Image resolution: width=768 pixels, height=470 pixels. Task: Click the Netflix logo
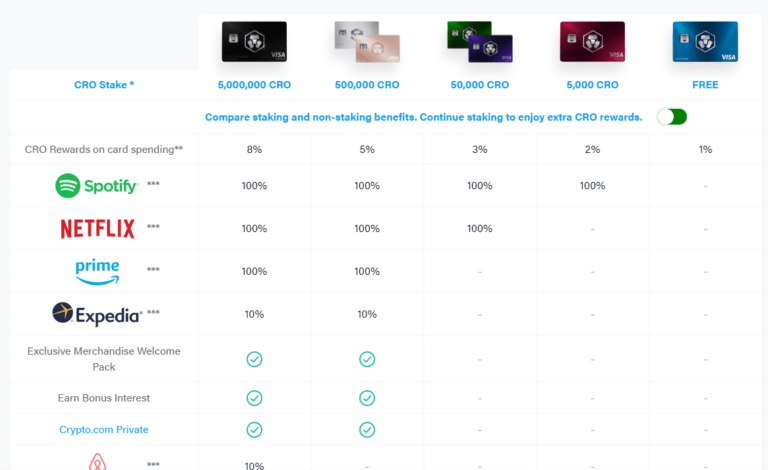[x=97, y=229]
